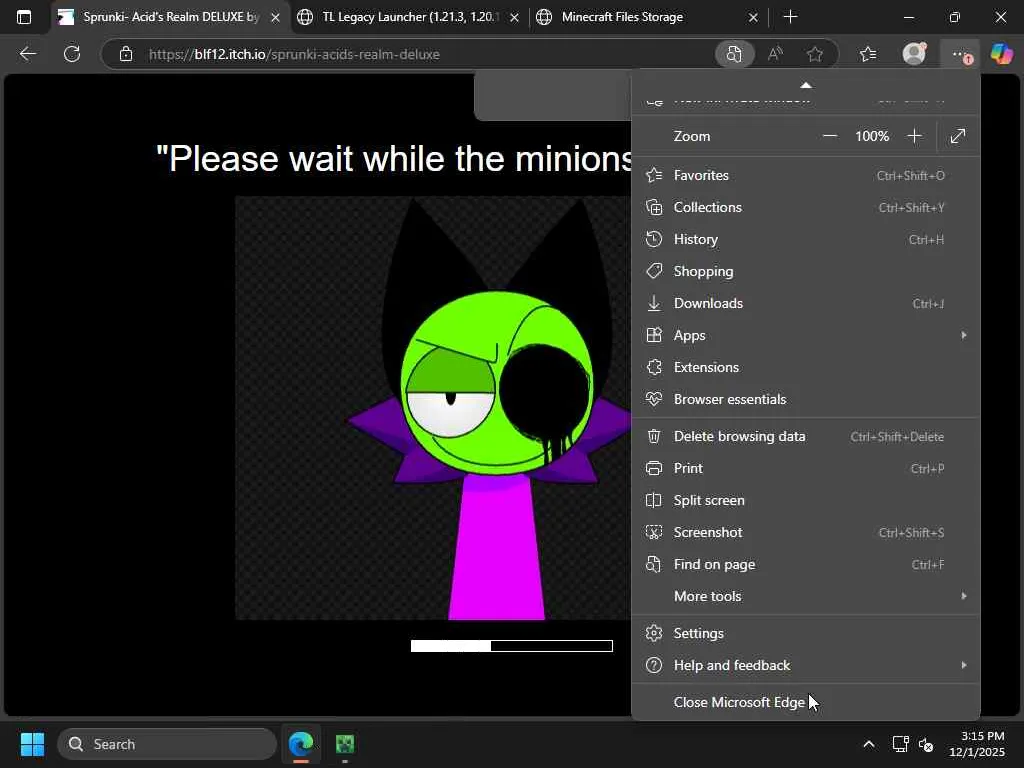
Task: Select Print in the Edge menu
Action: (805, 468)
